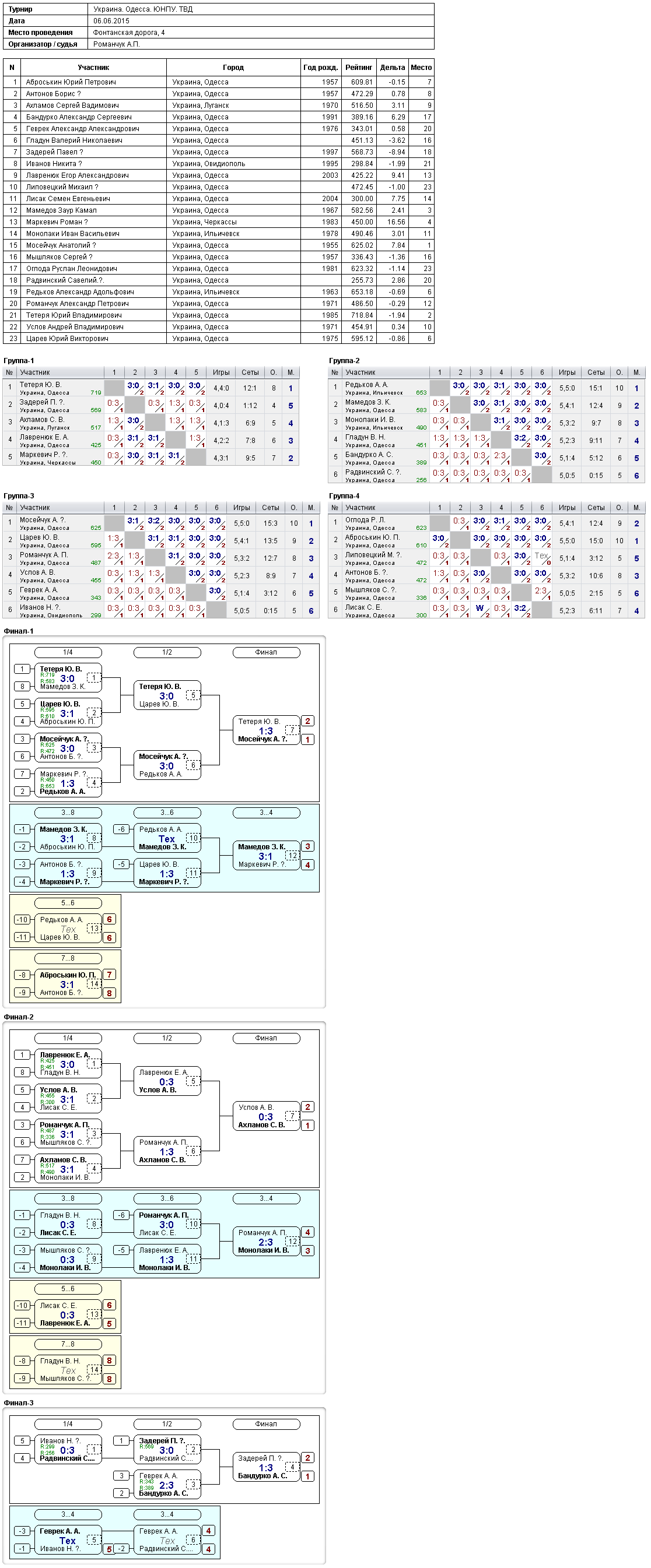This screenshot has height=1568, width=651.
Task: Click the 'Группа-1' heading
Action: coord(19,361)
